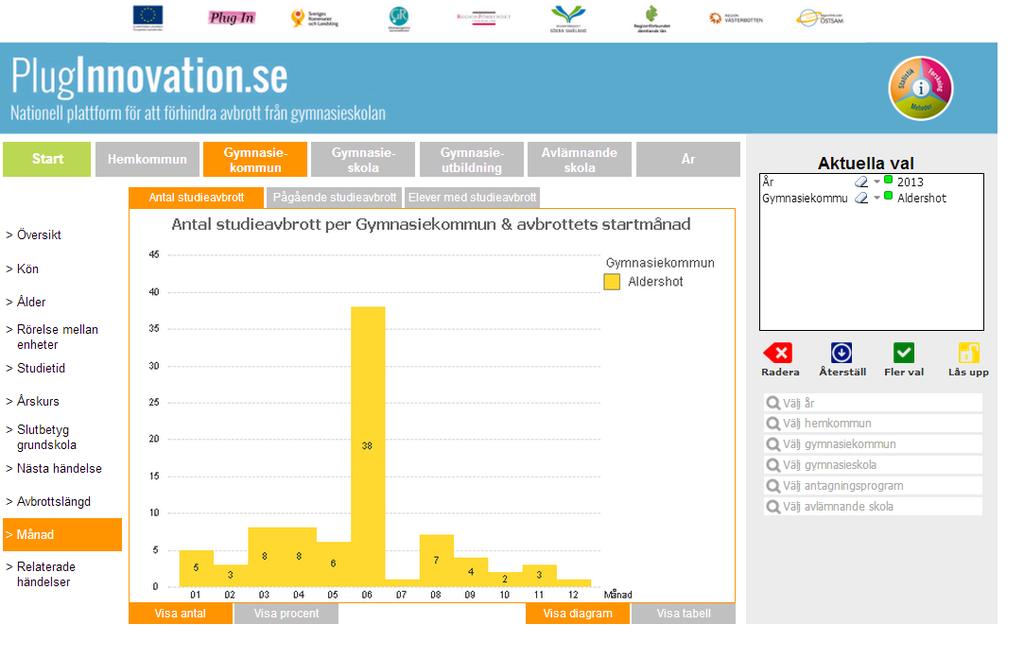Click the Välj gymnasiekommun search field
The image size is (1024, 659).
pyautogui.click(x=872, y=444)
